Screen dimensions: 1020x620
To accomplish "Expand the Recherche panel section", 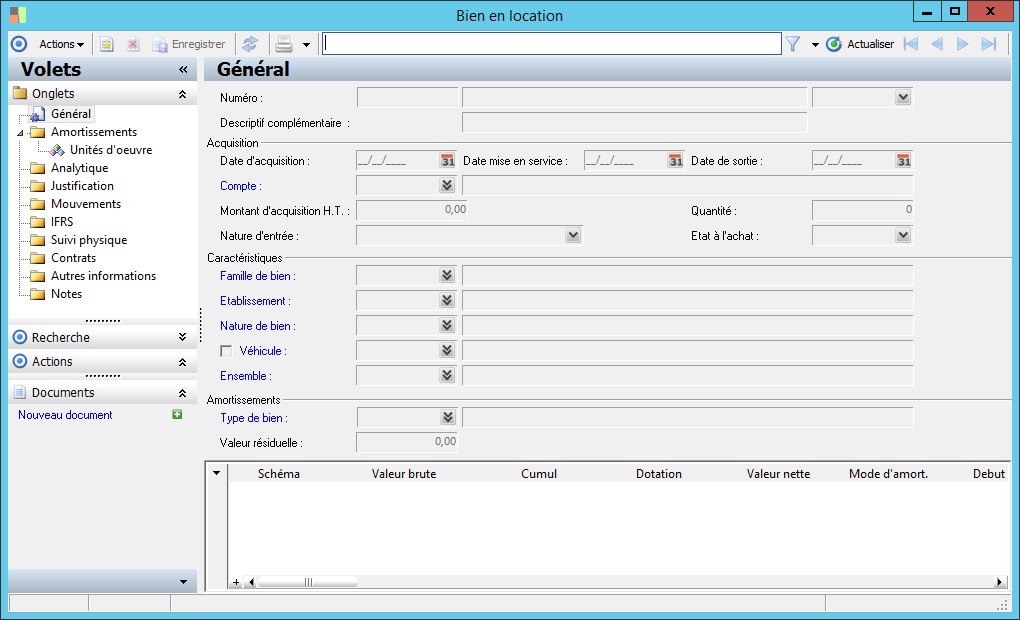I will coord(182,338).
